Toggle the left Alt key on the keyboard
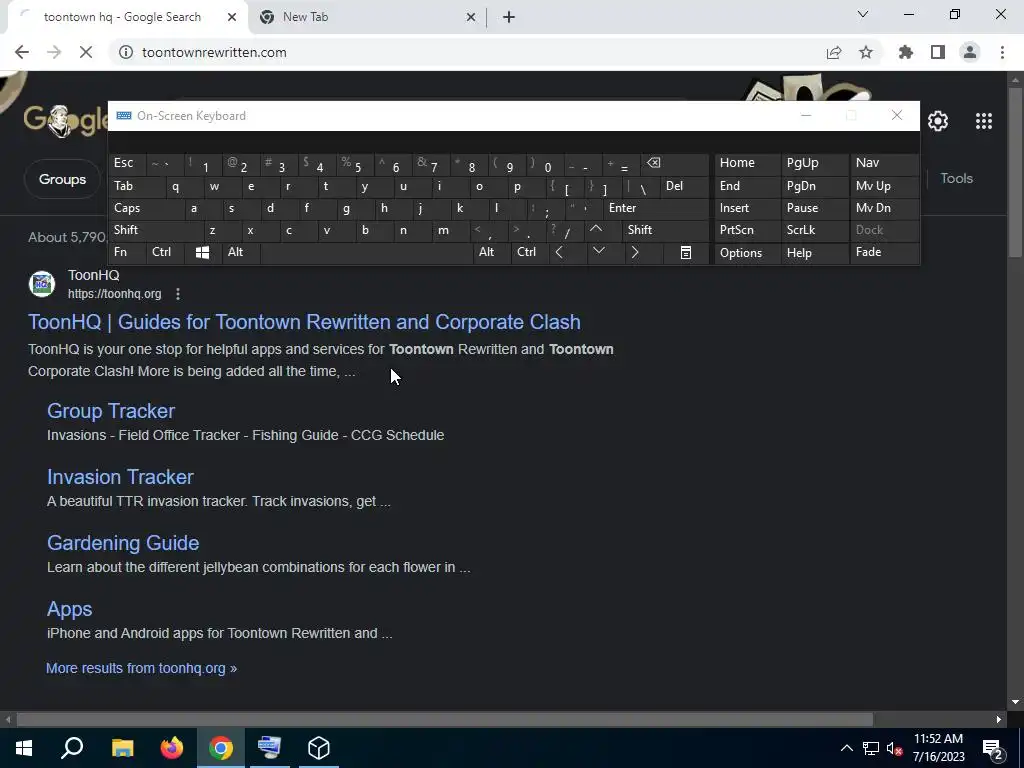 [x=241, y=253]
